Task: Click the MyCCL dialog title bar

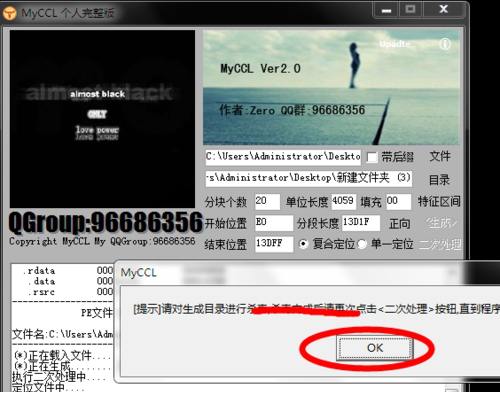Action: [307, 273]
